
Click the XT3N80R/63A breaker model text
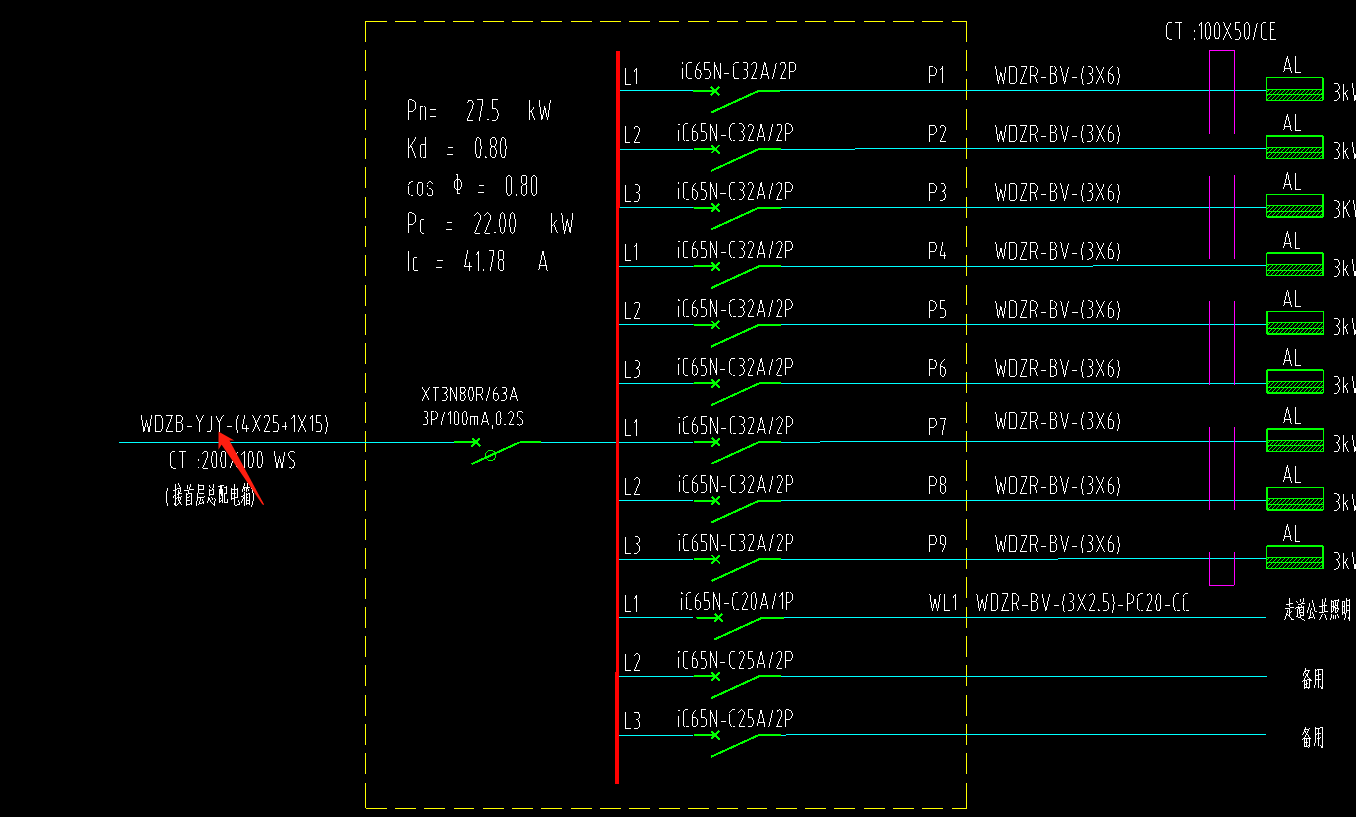pyautogui.click(x=470, y=396)
